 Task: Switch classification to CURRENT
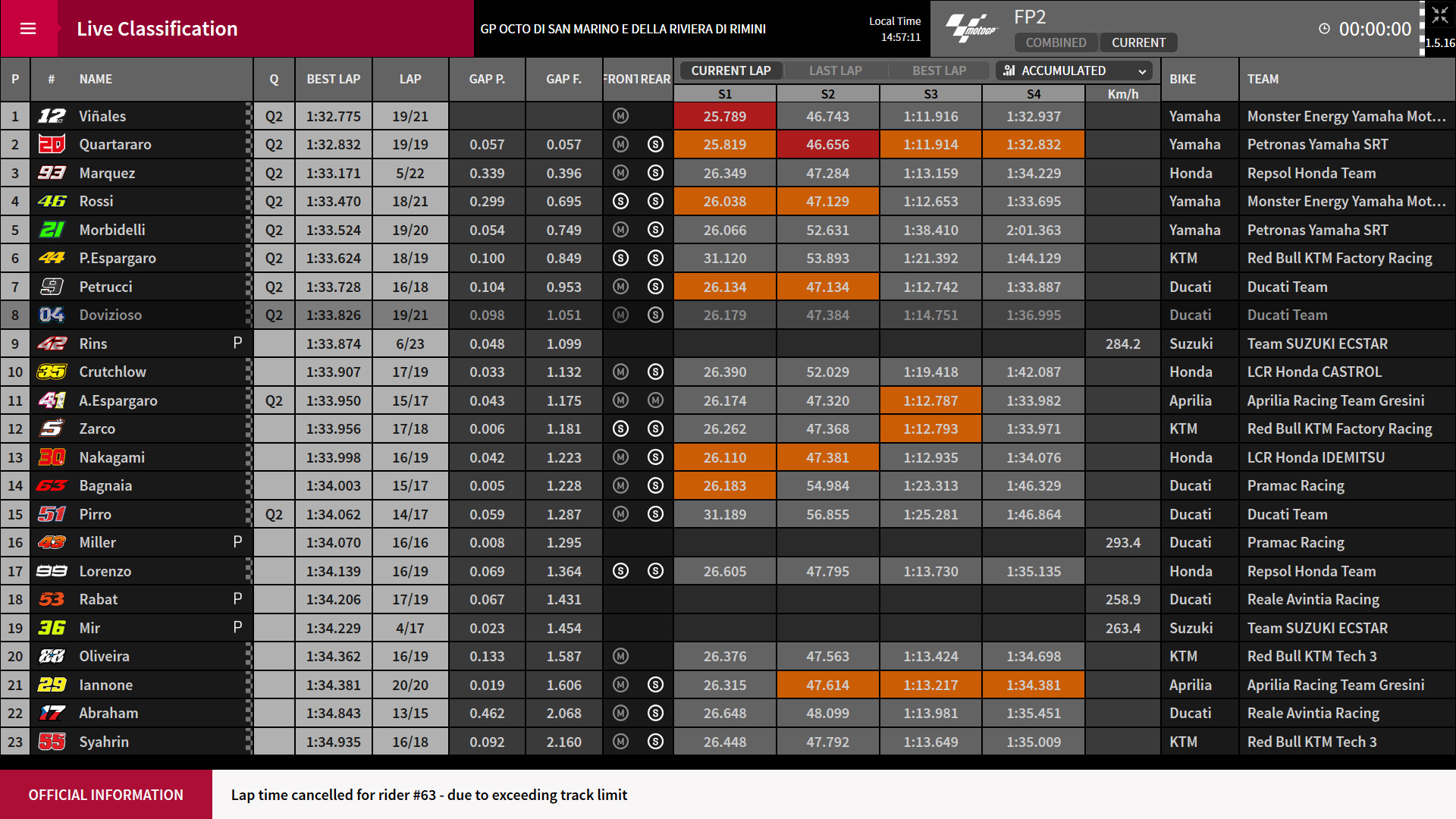pos(1138,42)
